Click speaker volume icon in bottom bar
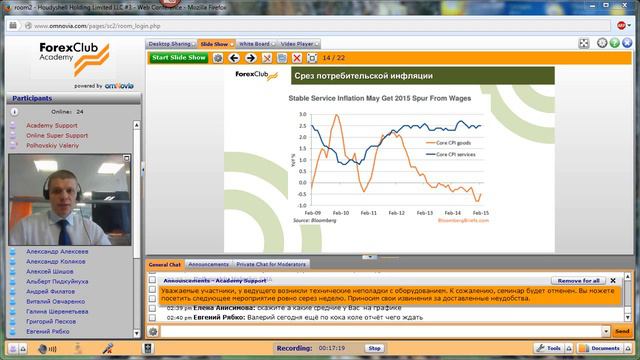This screenshot has width=640, height=360. point(42,349)
